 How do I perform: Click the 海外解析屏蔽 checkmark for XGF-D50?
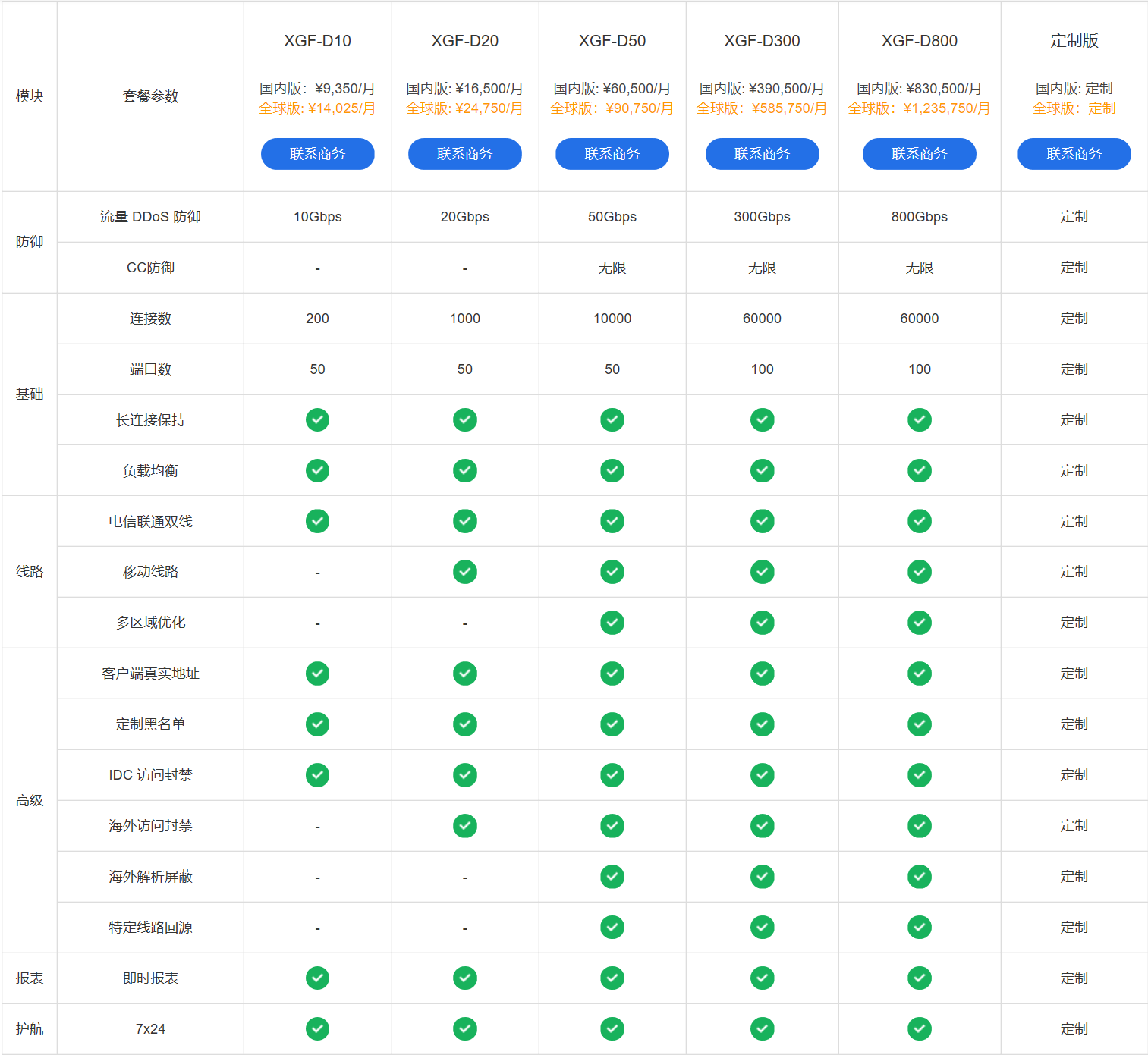(x=612, y=876)
